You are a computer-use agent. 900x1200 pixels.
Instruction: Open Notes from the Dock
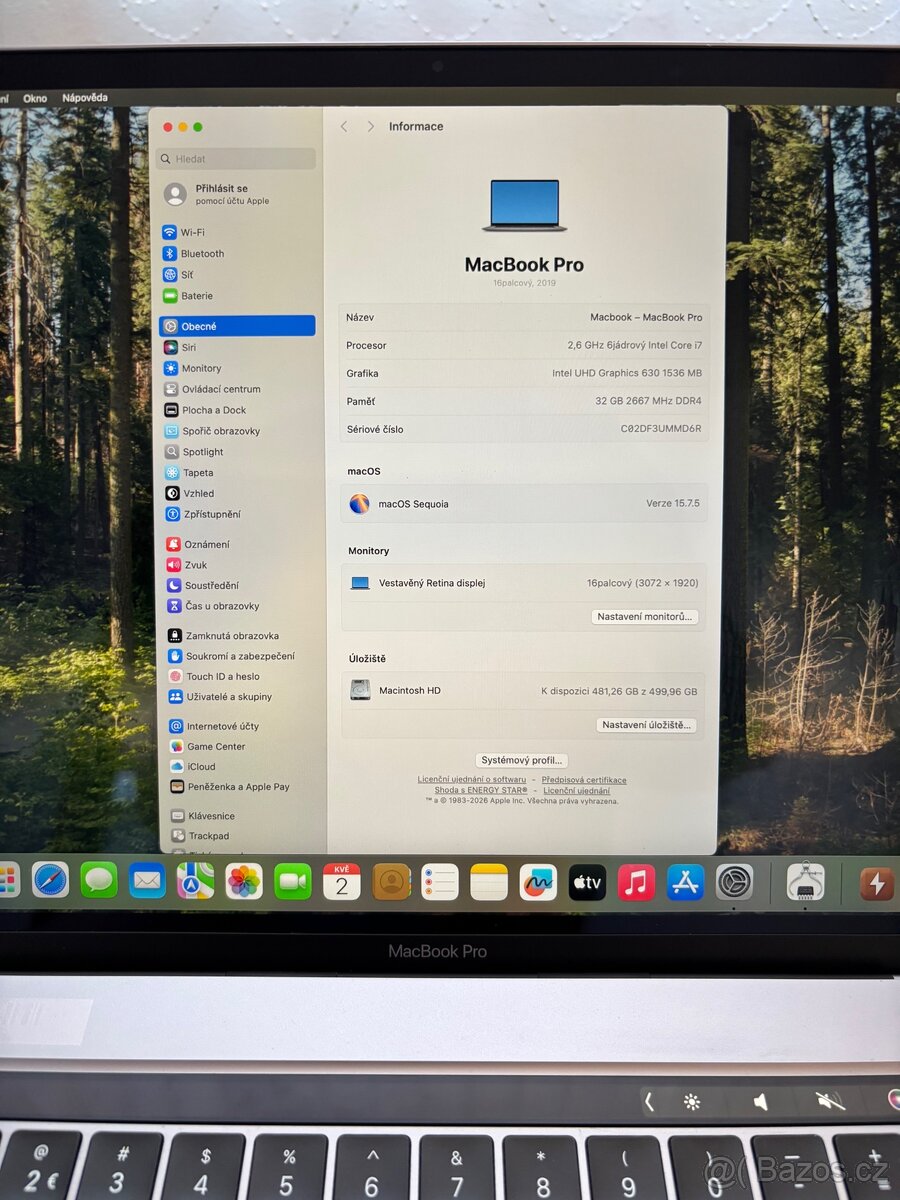coord(489,881)
